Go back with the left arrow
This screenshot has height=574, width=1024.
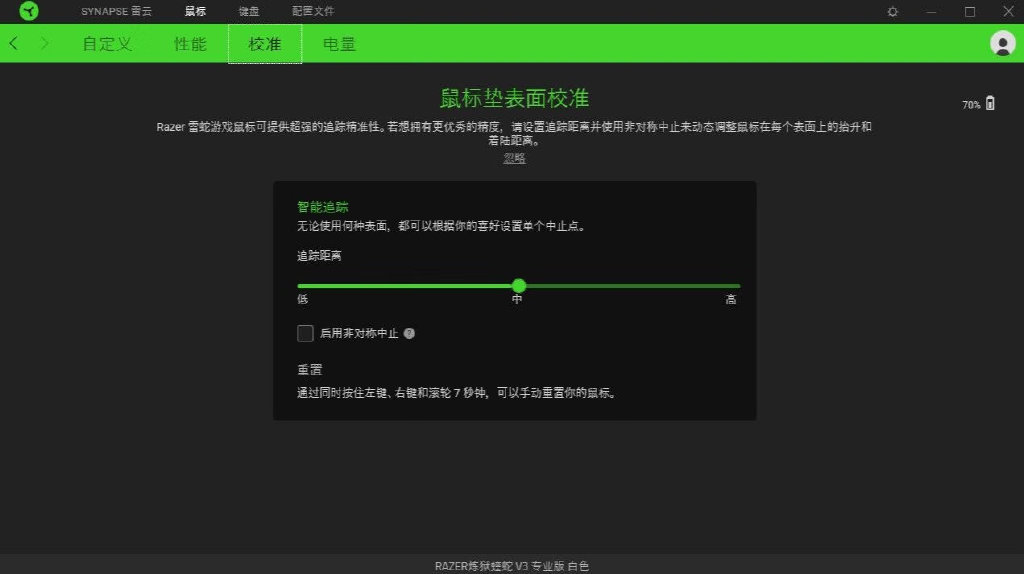pyautogui.click(x=14, y=44)
